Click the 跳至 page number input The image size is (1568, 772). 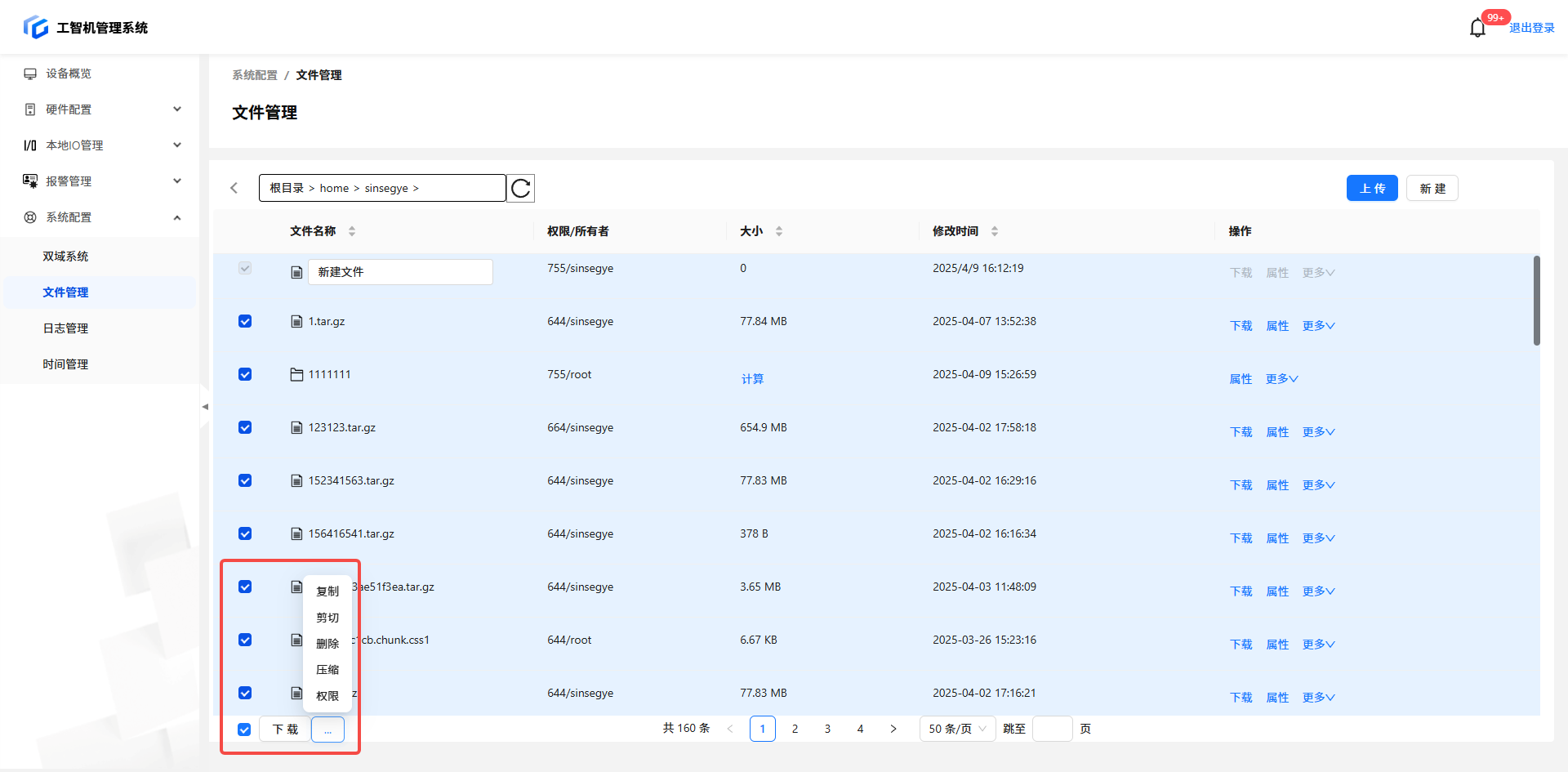click(1052, 729)
